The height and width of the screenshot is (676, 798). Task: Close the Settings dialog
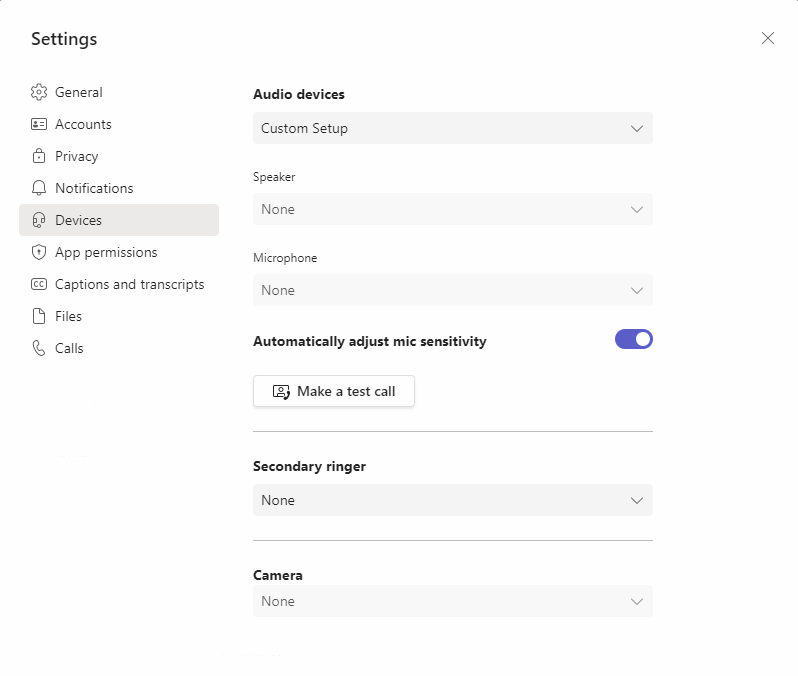point(767,38)
